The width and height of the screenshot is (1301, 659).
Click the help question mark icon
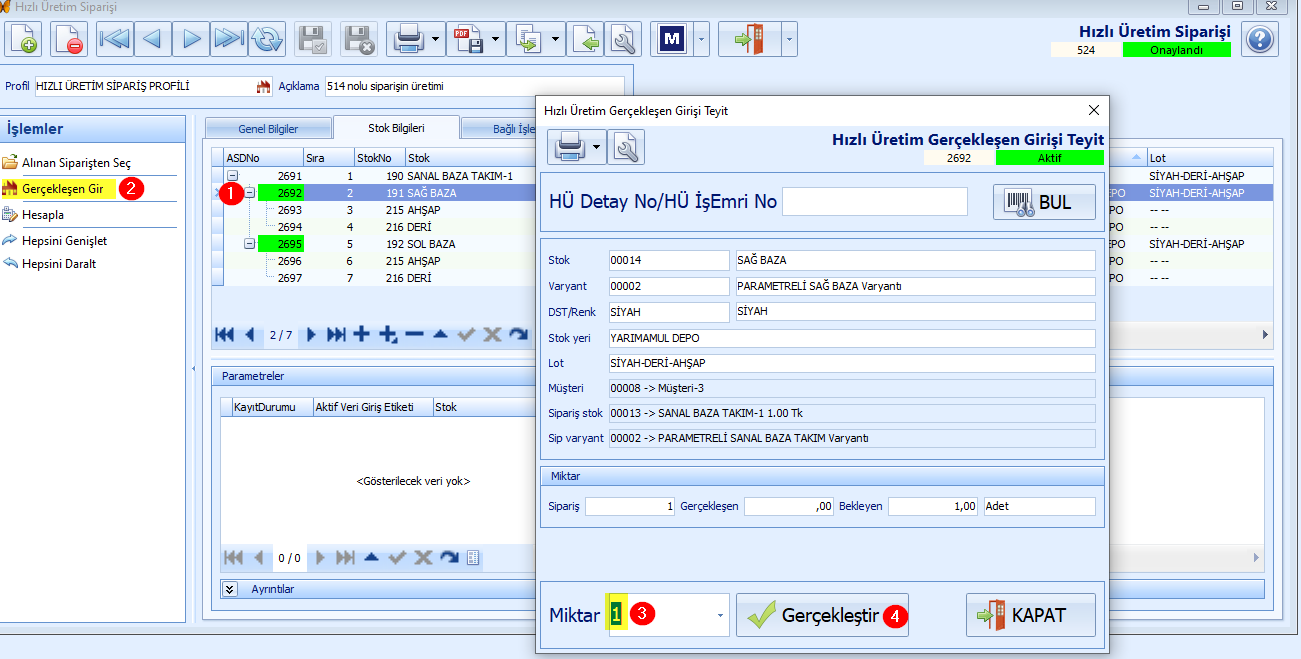tap(1260, 40)
